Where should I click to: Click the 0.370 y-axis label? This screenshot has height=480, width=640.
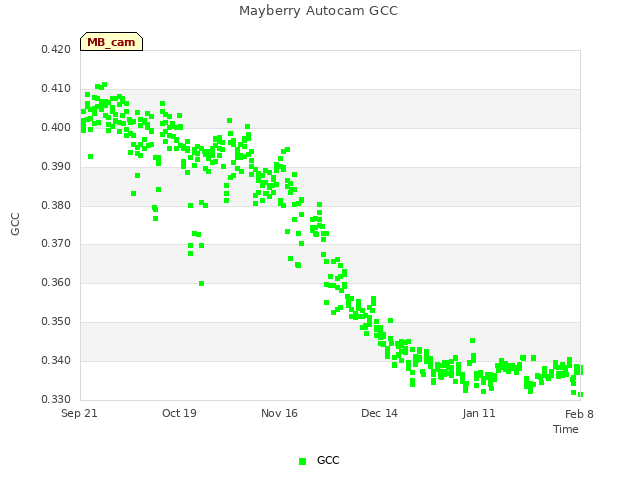pyautogui.click(x=56, y=244)
